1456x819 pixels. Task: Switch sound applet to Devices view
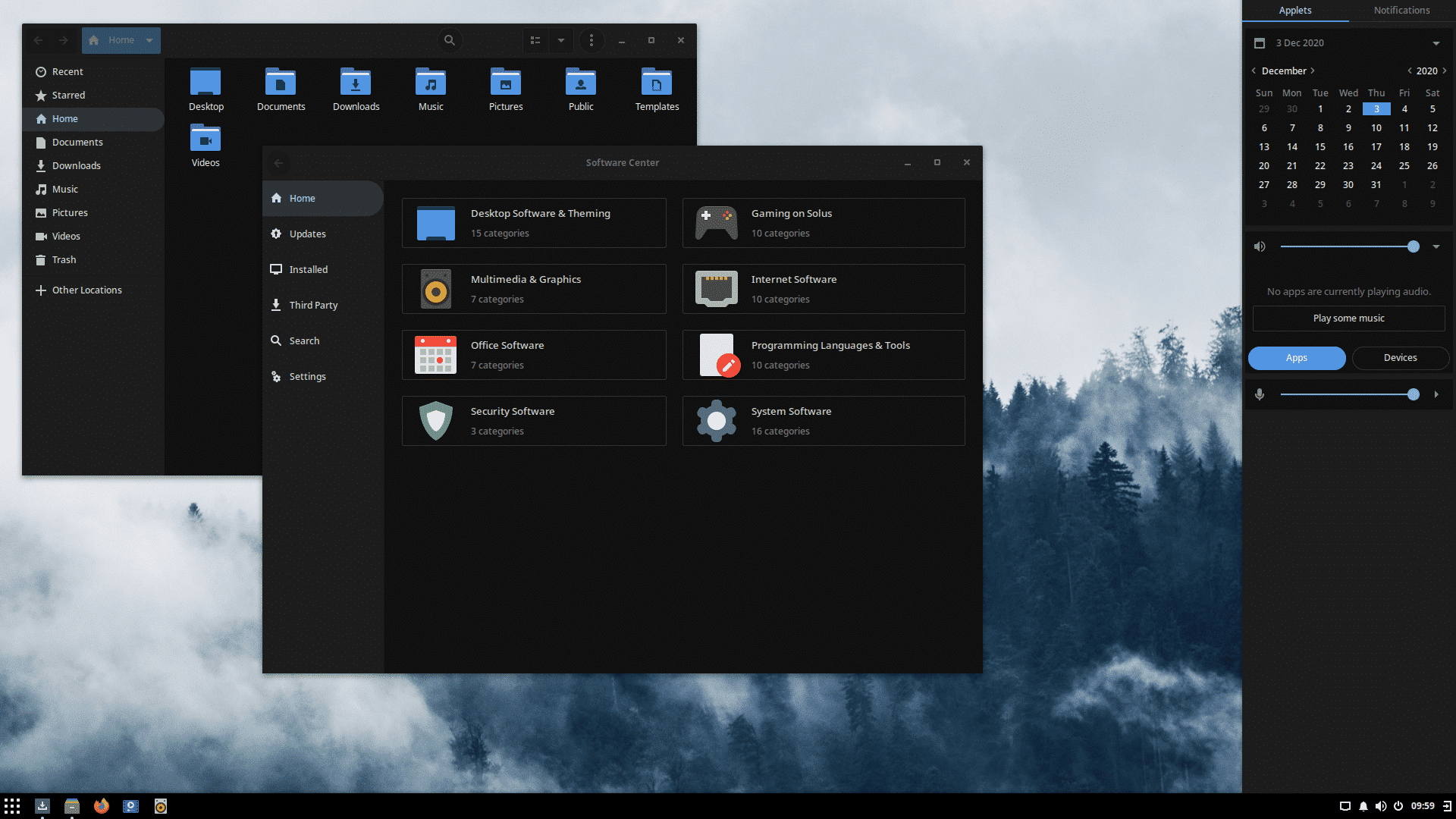pos(1400,358)
